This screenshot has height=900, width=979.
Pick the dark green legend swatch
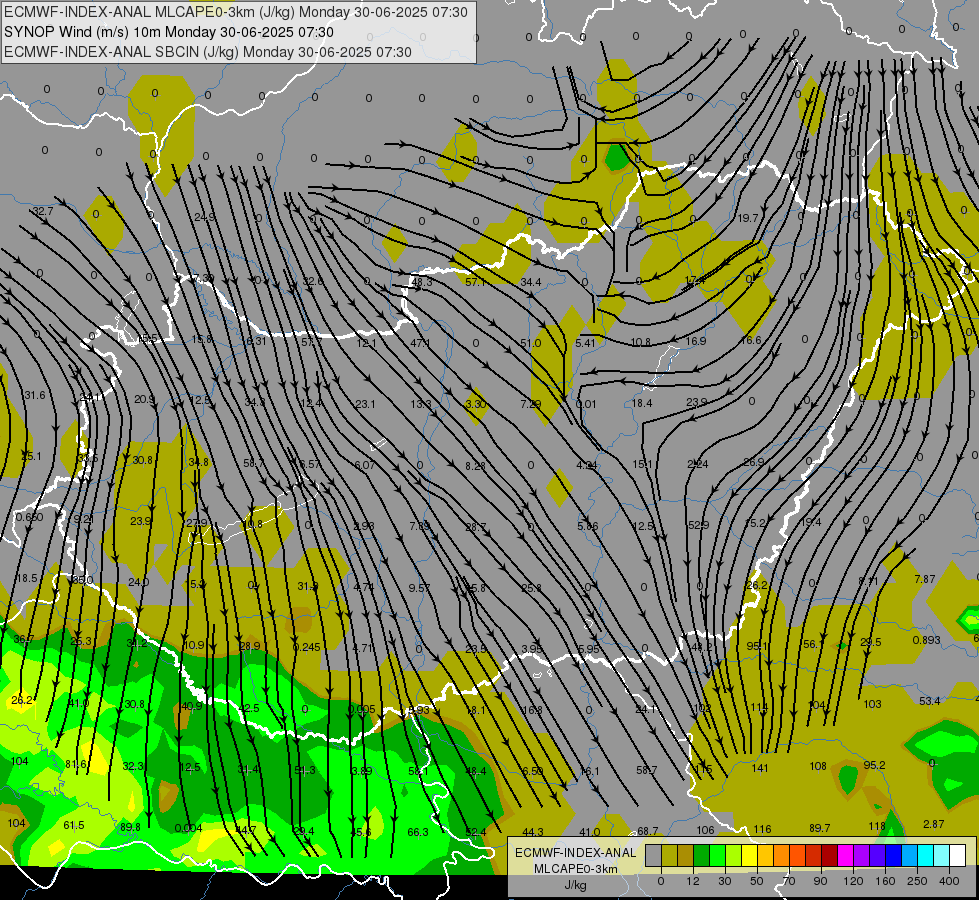701,856
